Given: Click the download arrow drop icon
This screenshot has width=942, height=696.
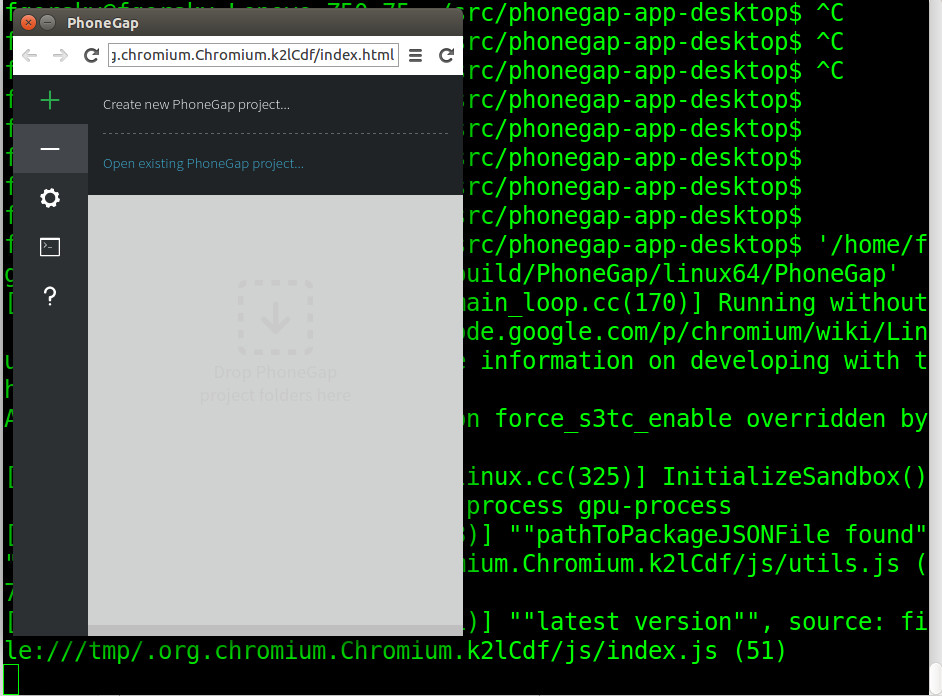Looking at the screenshot, I should (x=276, y=318).
